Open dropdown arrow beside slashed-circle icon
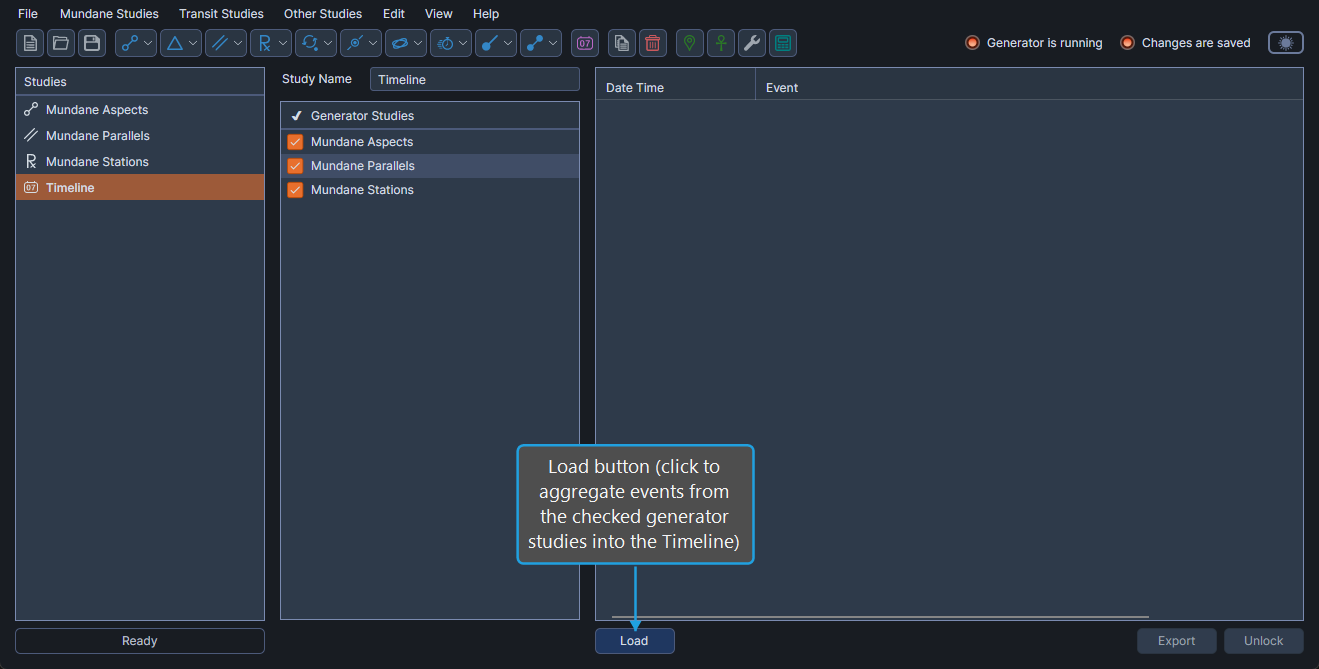The image size is (1319, 669). click(373, 43)
